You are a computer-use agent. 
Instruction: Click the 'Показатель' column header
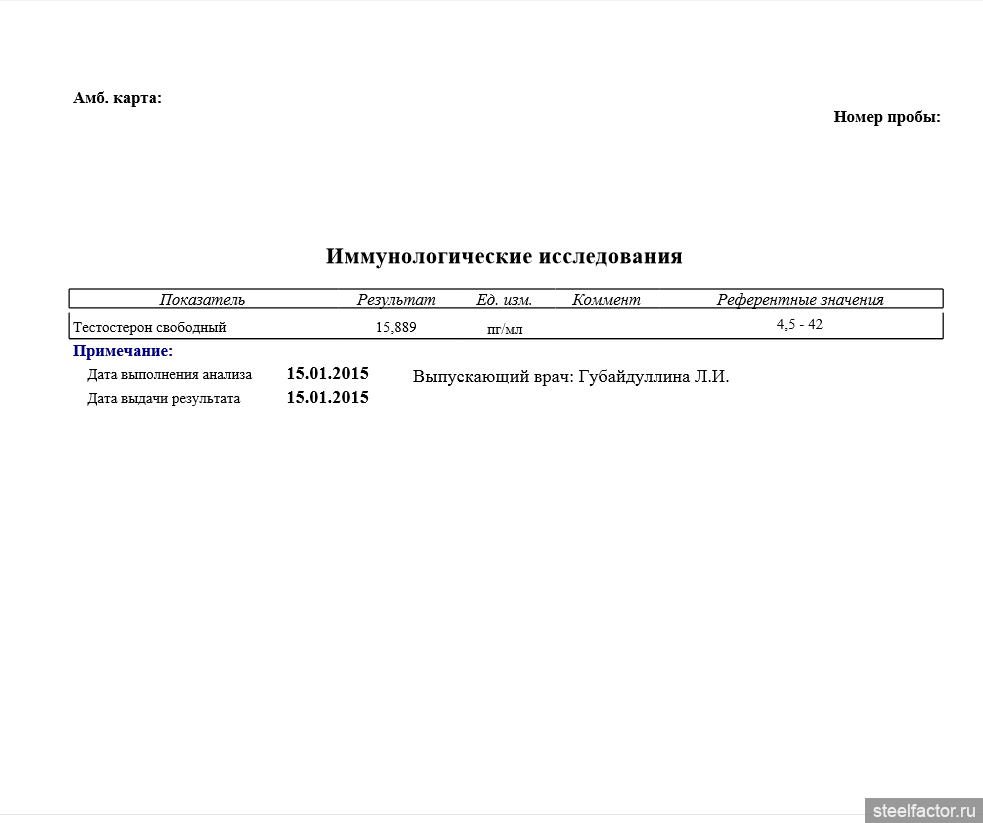(202, 300)
